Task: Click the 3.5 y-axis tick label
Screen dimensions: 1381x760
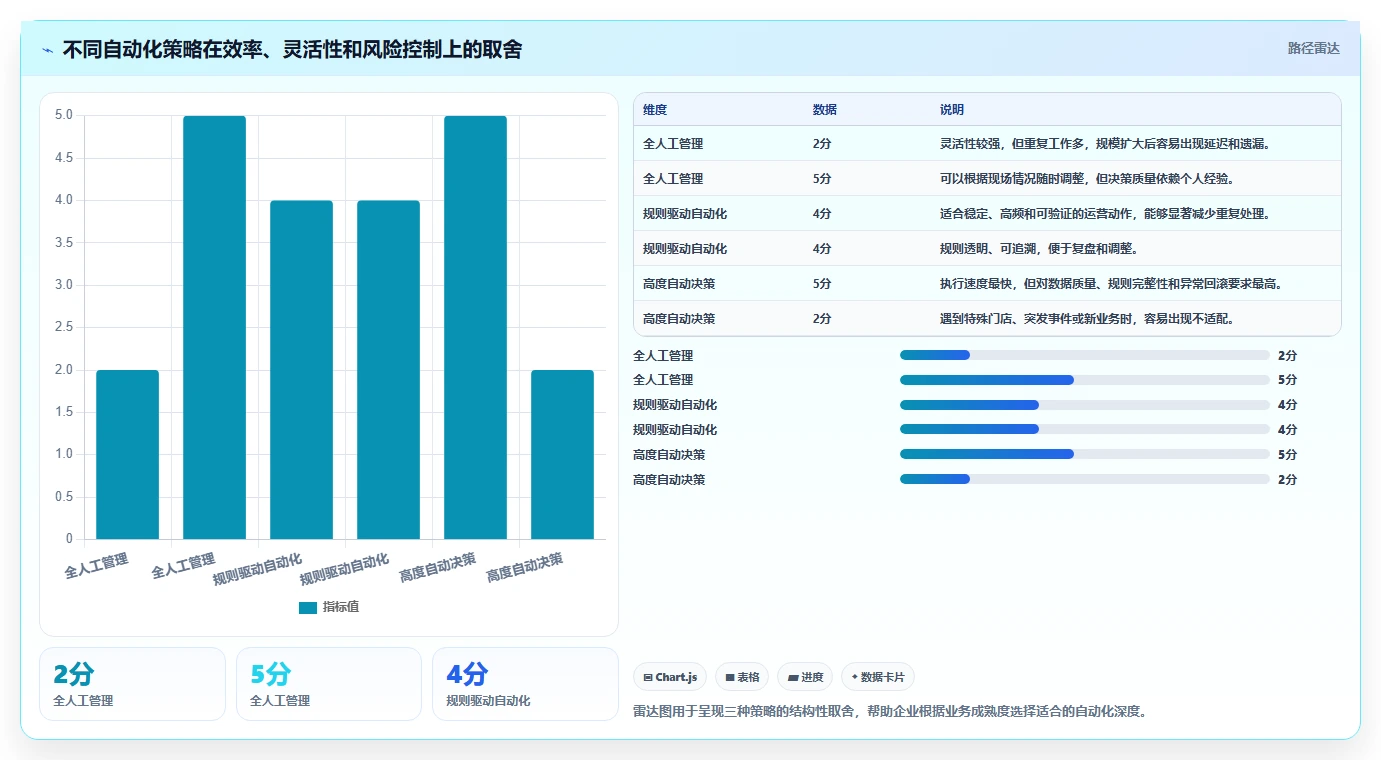Action: [x=64, y=242]
